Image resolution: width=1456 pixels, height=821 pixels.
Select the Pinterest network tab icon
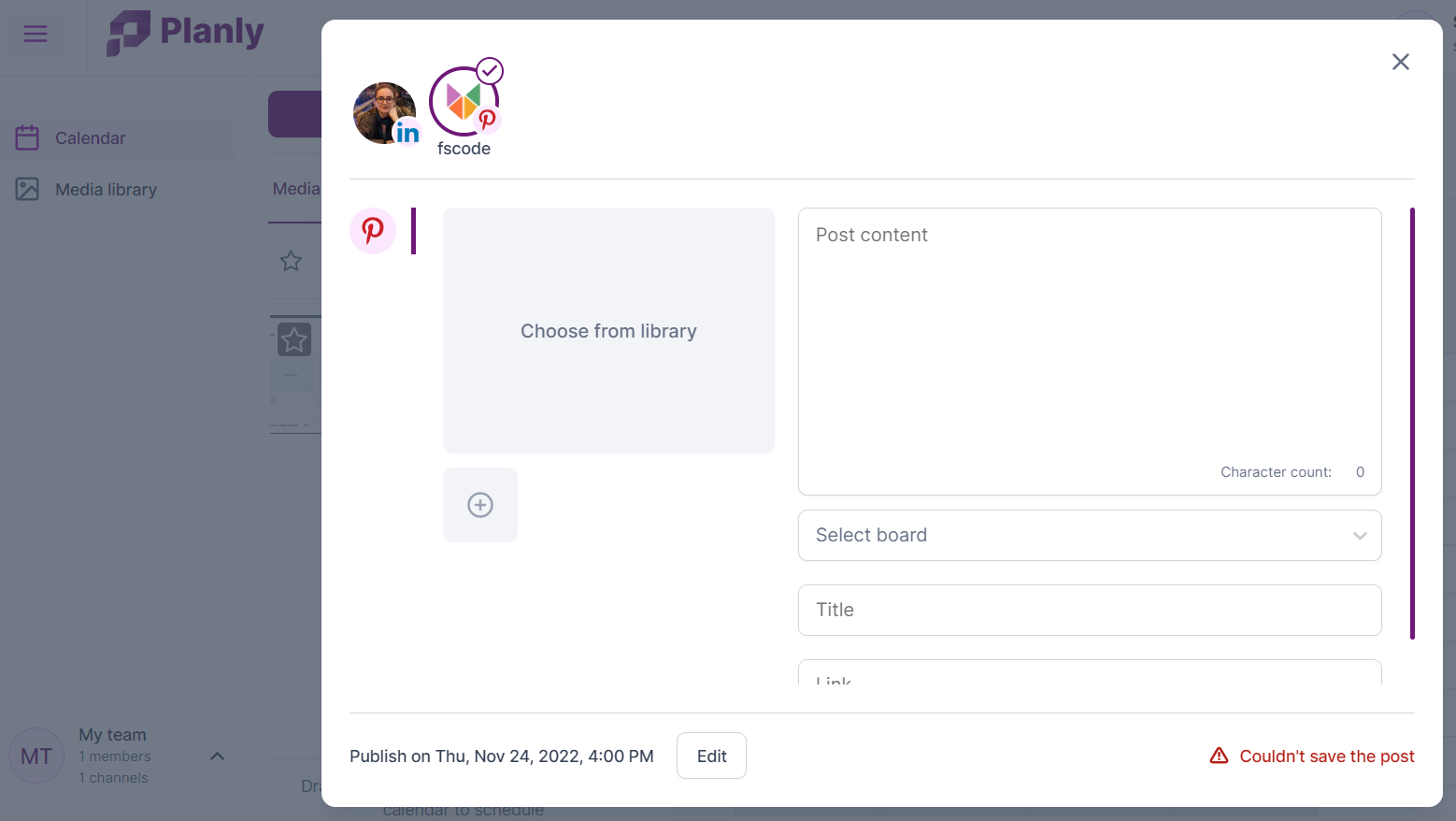[x=373, y=231]
